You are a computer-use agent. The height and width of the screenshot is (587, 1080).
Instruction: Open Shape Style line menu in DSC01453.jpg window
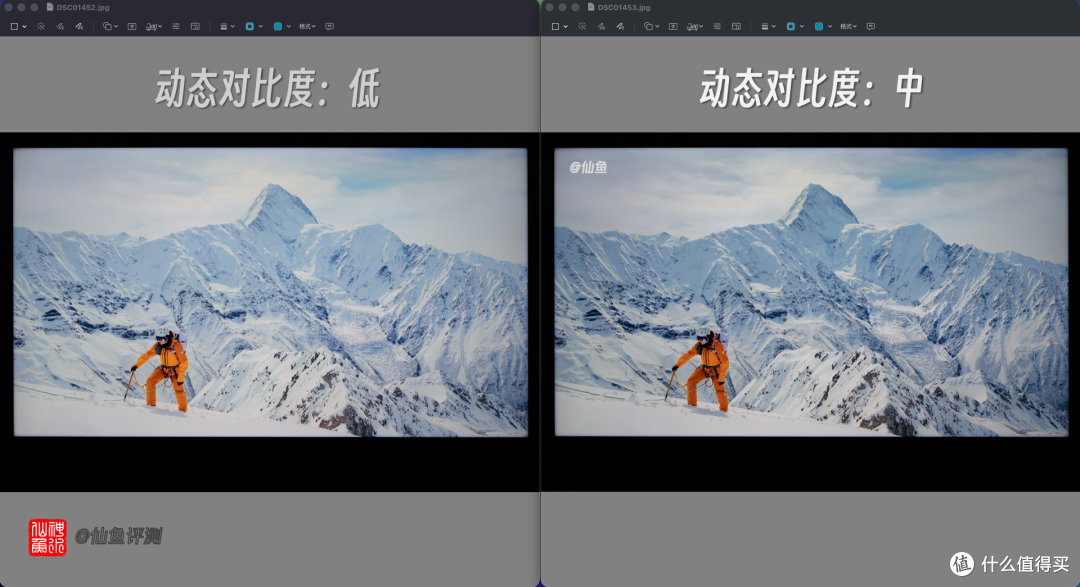(768, 26)
